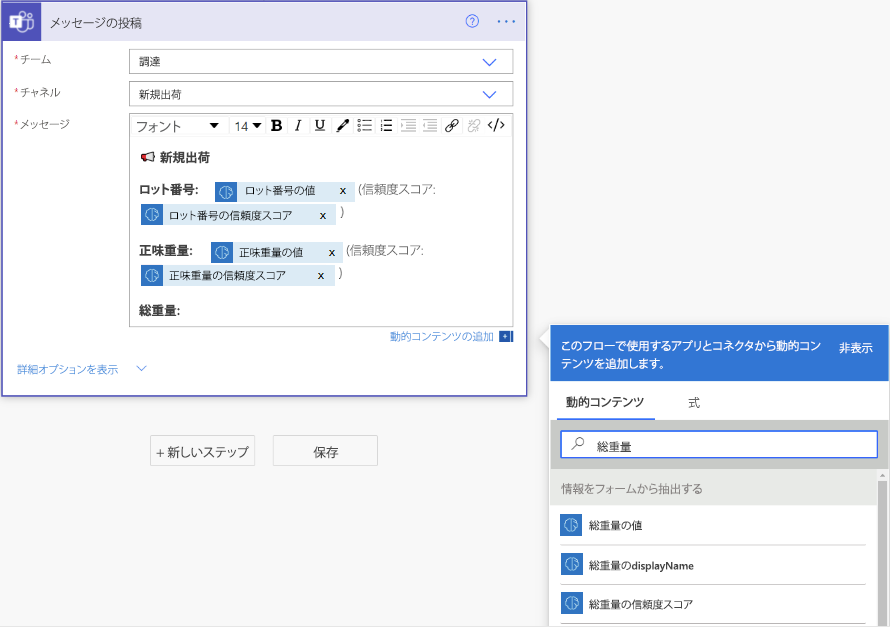Click the 新規出荷 heading text in message

tap(184, 157)
